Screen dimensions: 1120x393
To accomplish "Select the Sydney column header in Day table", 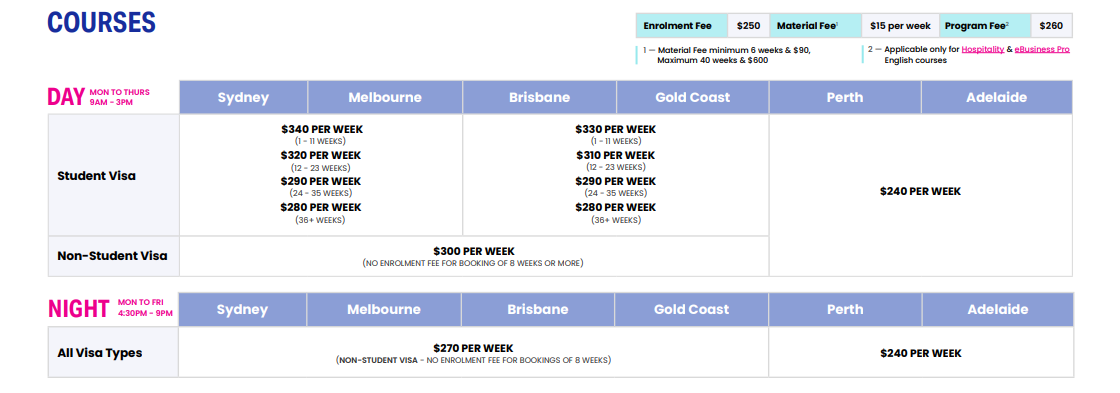I will click(x=243, y=97).
